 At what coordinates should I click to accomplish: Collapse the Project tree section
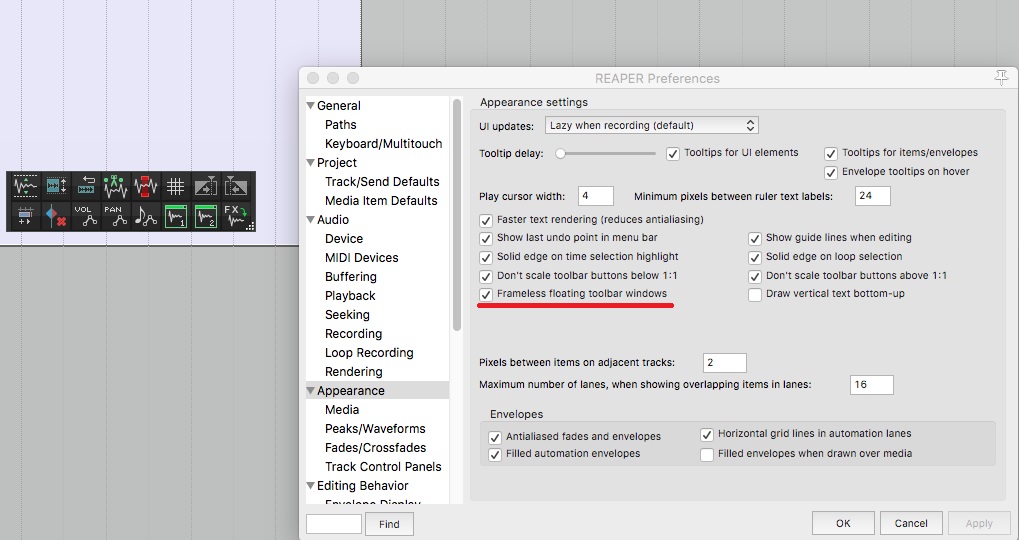(311, 162)
